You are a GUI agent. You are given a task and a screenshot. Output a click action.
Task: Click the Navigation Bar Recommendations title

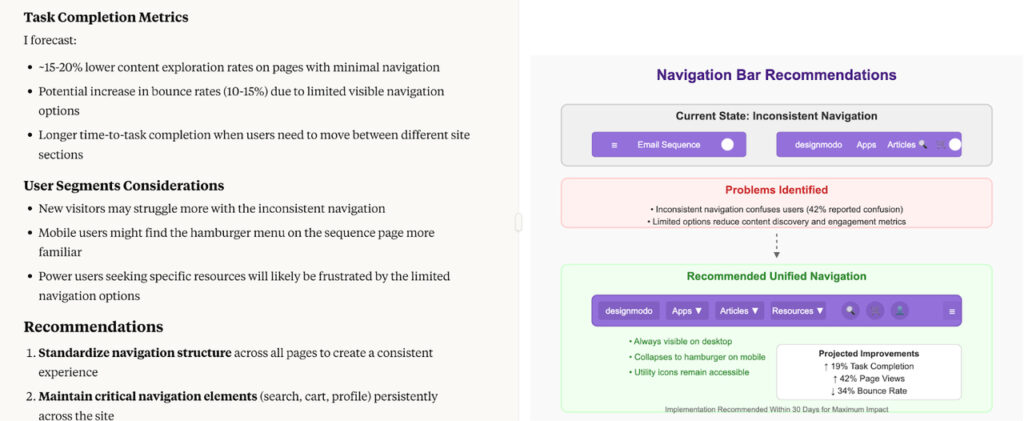pyautogui.click(x=776, y=75)
